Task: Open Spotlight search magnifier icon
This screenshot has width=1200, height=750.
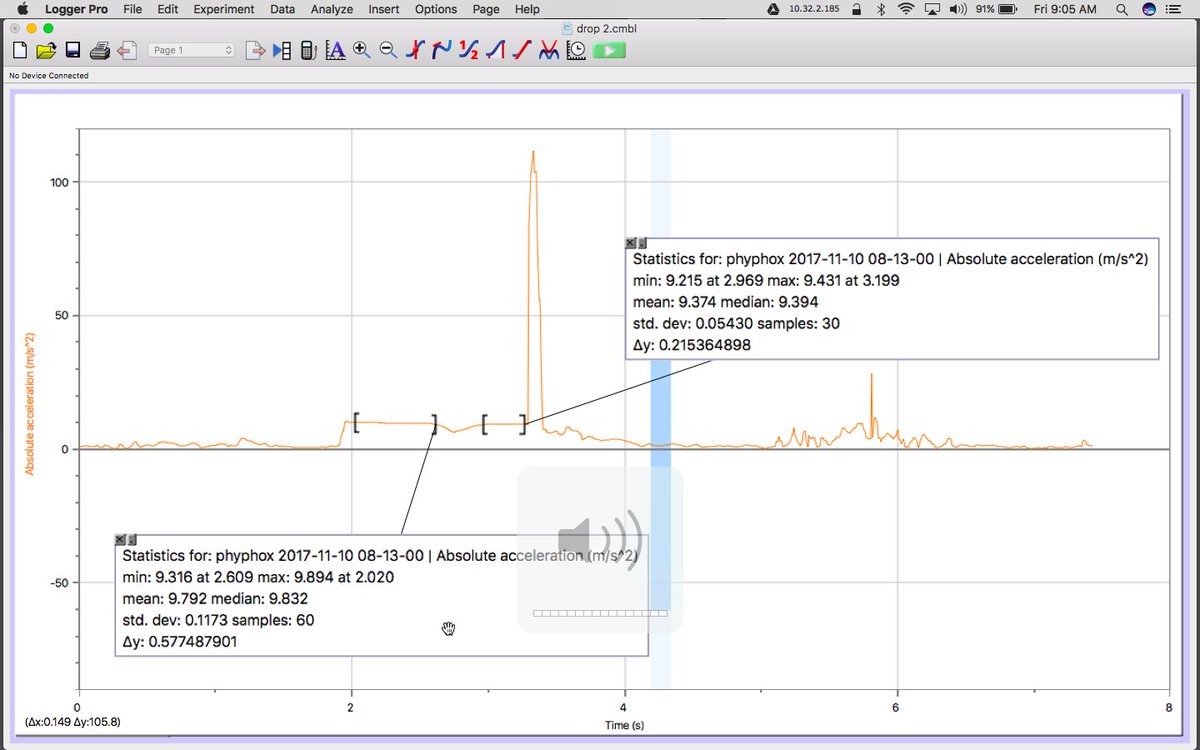Action: coord(1123,9)
